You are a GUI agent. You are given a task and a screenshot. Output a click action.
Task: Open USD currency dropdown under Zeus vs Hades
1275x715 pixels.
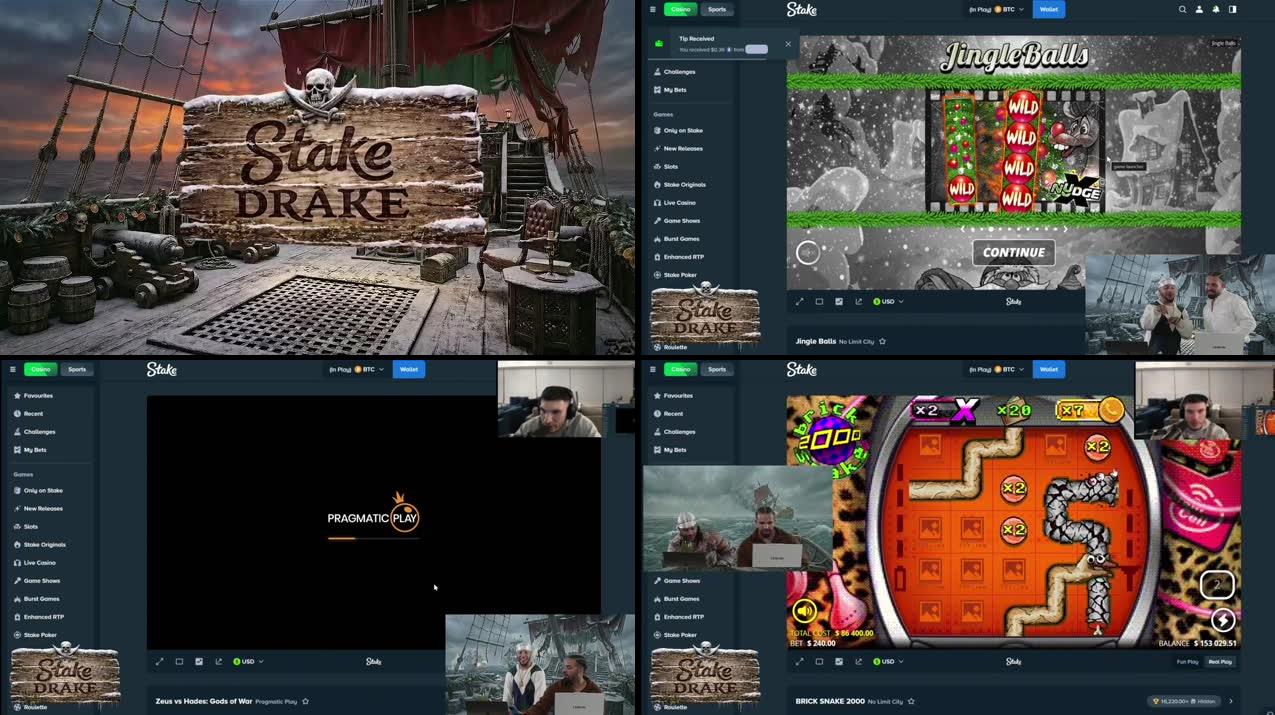pos(248,661)
